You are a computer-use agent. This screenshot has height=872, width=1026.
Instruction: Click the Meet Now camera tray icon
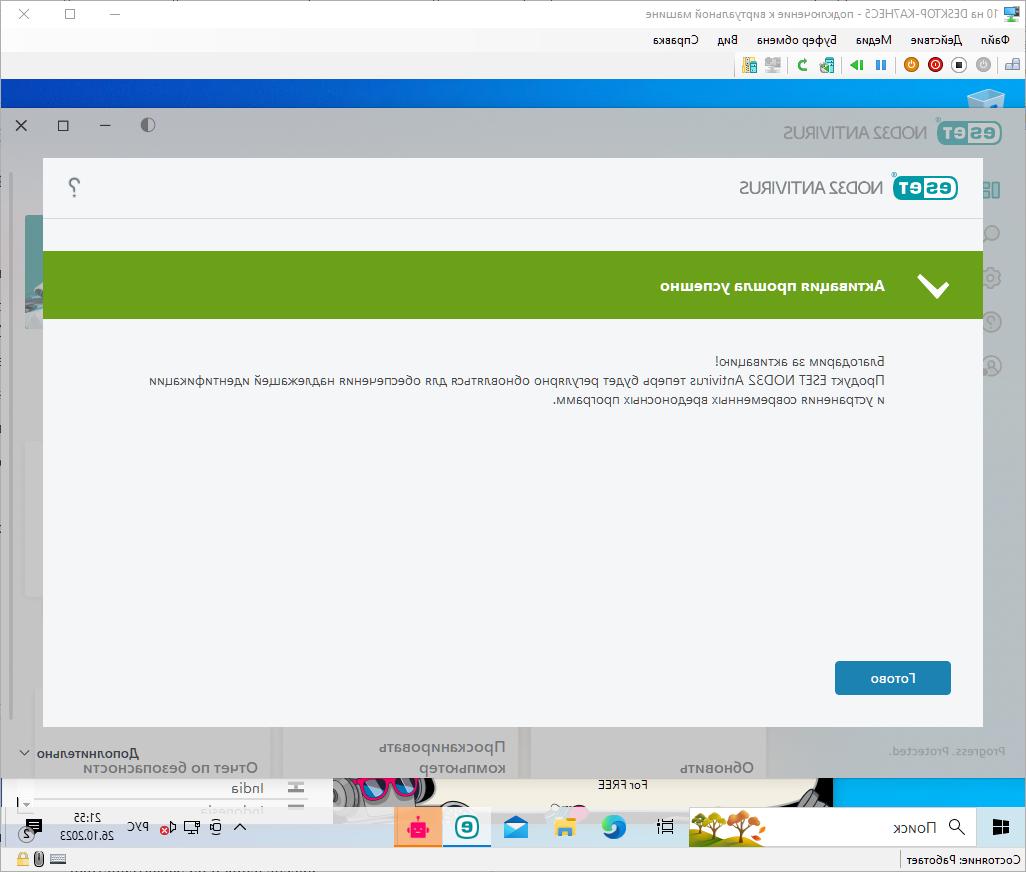tap(216, 827)
